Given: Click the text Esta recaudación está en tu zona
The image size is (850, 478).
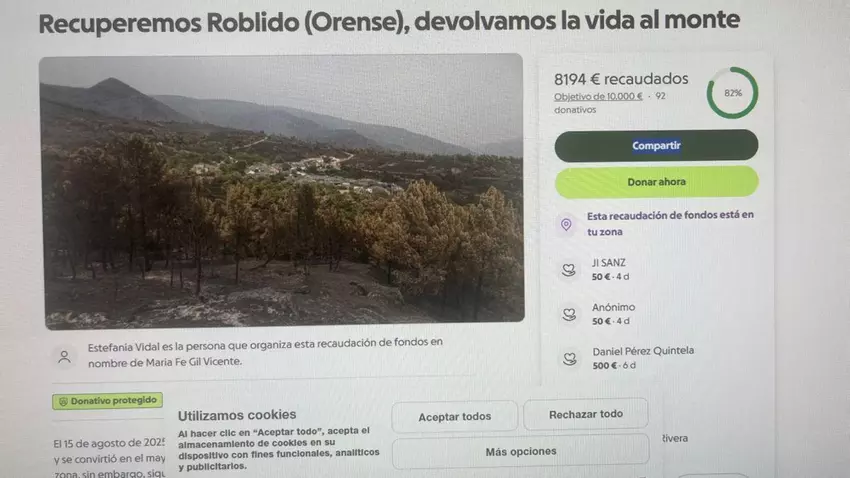Looking at the screenshot, I should click(x=670, y=223).
